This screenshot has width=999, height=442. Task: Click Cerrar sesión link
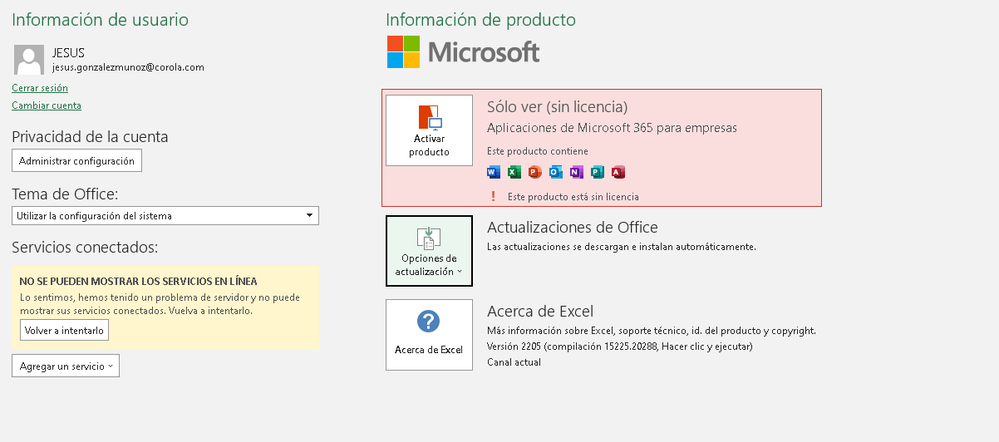[x=40, y=88]
